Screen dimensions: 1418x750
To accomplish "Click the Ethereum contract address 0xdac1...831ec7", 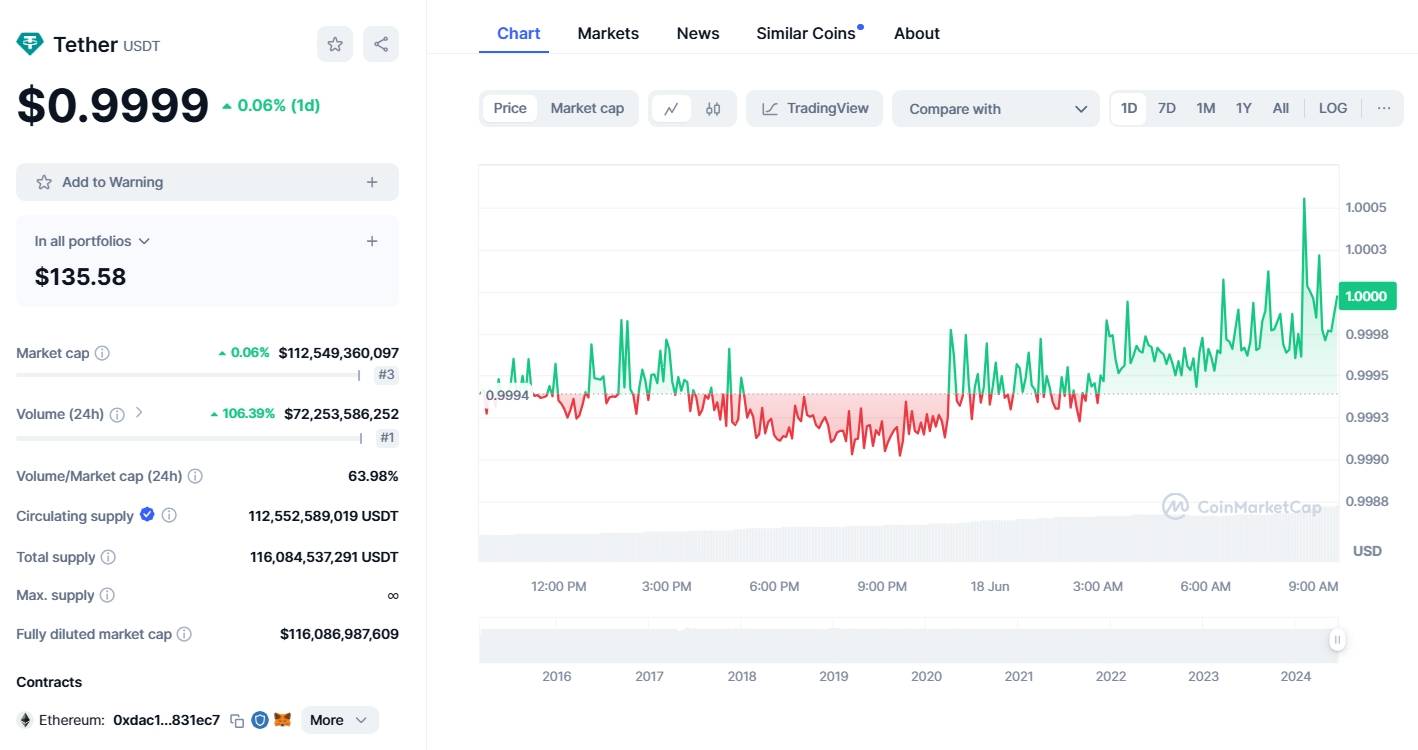I will tap(166, 720).
